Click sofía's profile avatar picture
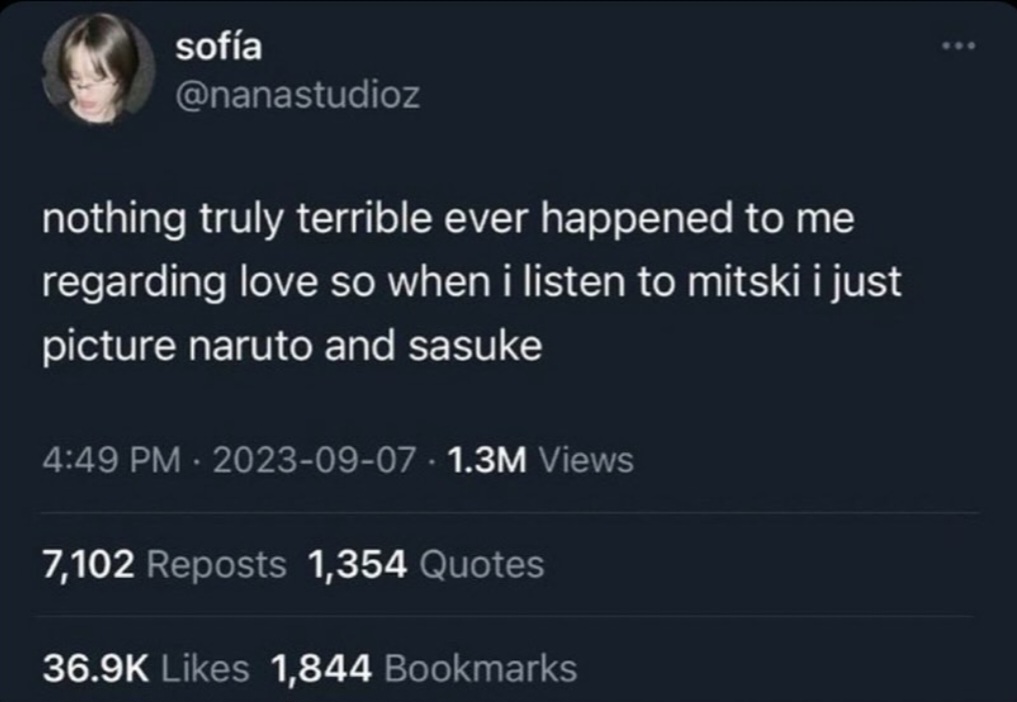The width and height of the screenshot is (1017, 702). pyautogui.click(x=99, y=68)
